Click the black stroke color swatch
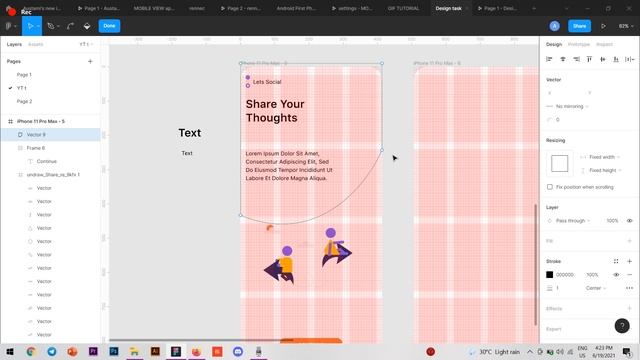The image size is (640, 360). pyautogui.click(x=550, y=275)
